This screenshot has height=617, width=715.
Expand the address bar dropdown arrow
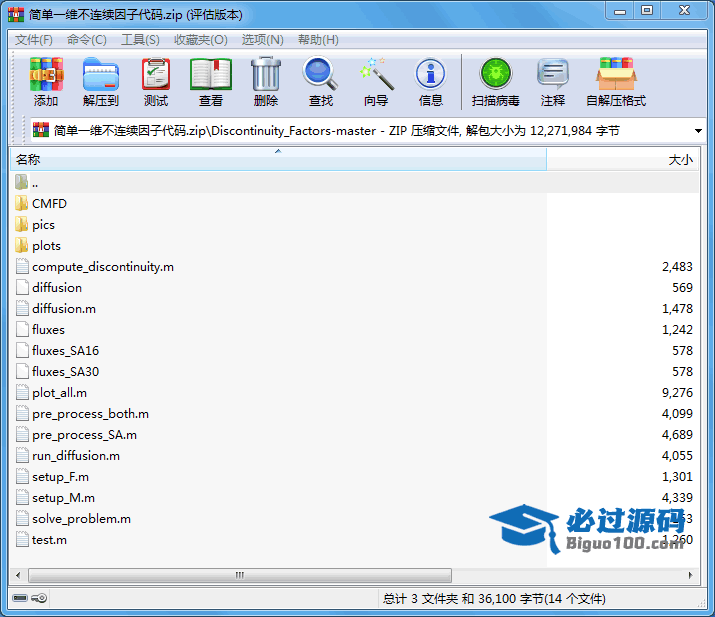click(x=698, y=131)
